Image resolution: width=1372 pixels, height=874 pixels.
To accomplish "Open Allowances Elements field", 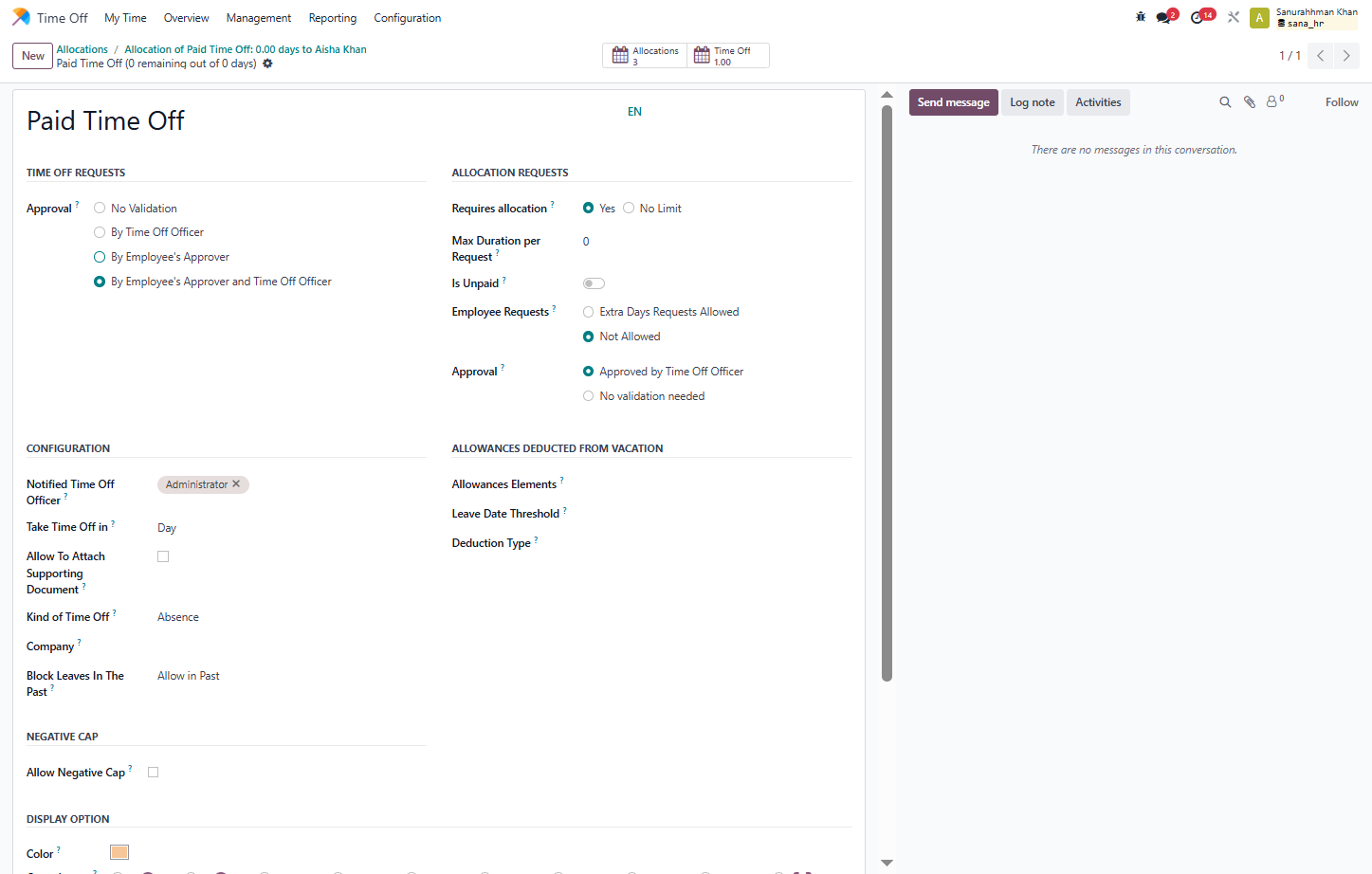I will 717,484.
